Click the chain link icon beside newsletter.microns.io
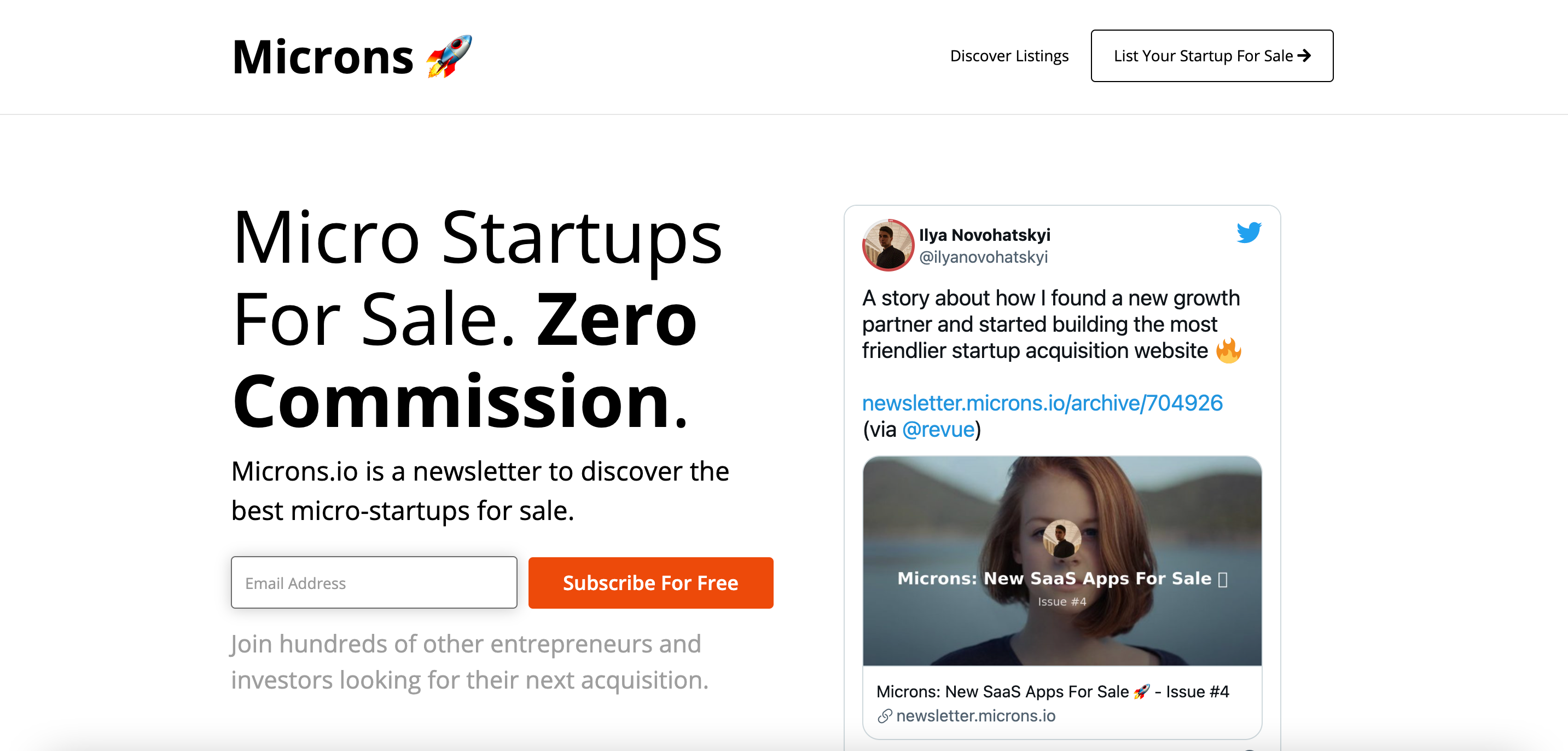1568x751 pixels. click(x=885, y=715)
